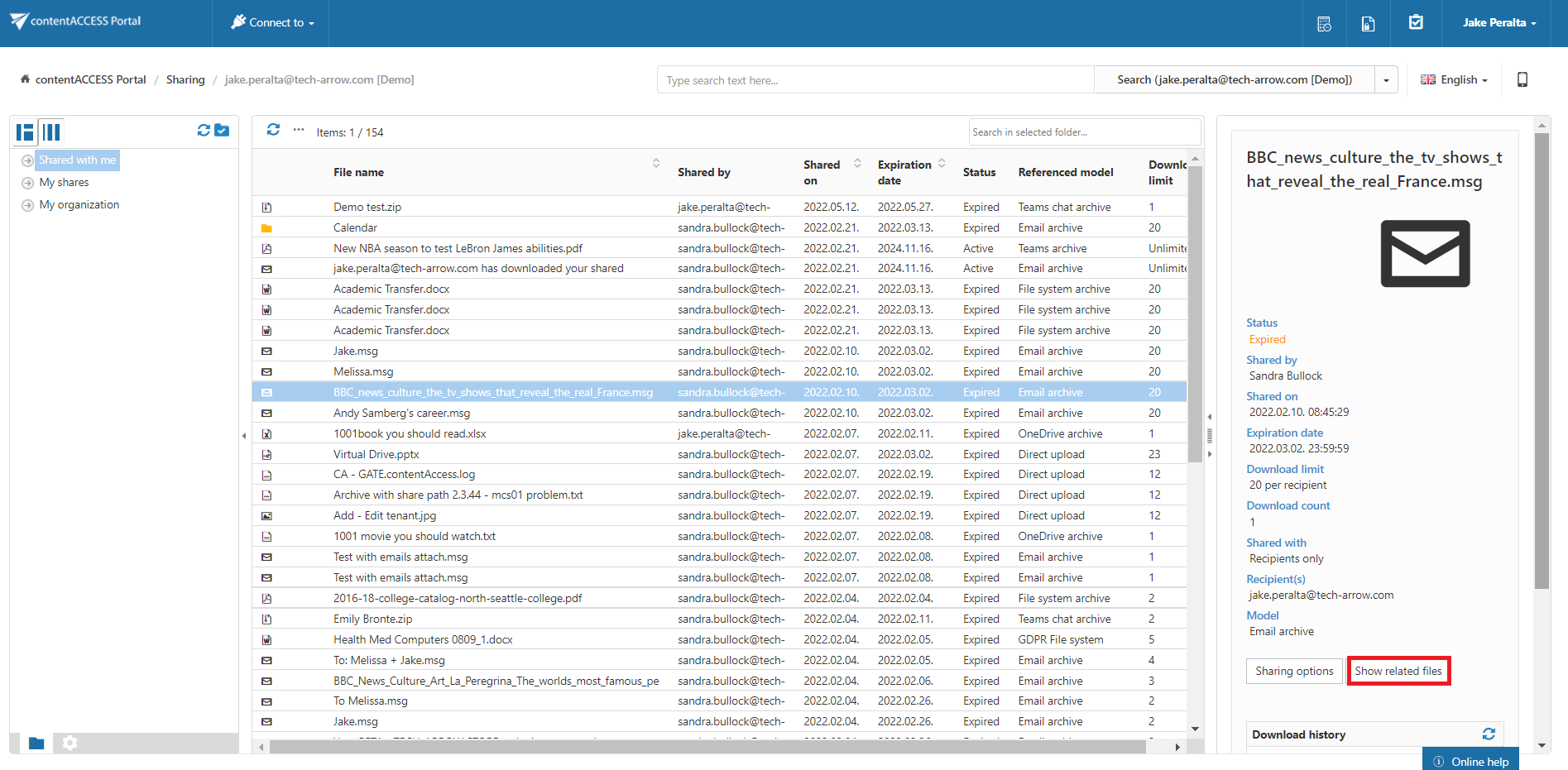Click the folder checkmark icon in tree panel
Screen dimensions: 1568x770
222,130
